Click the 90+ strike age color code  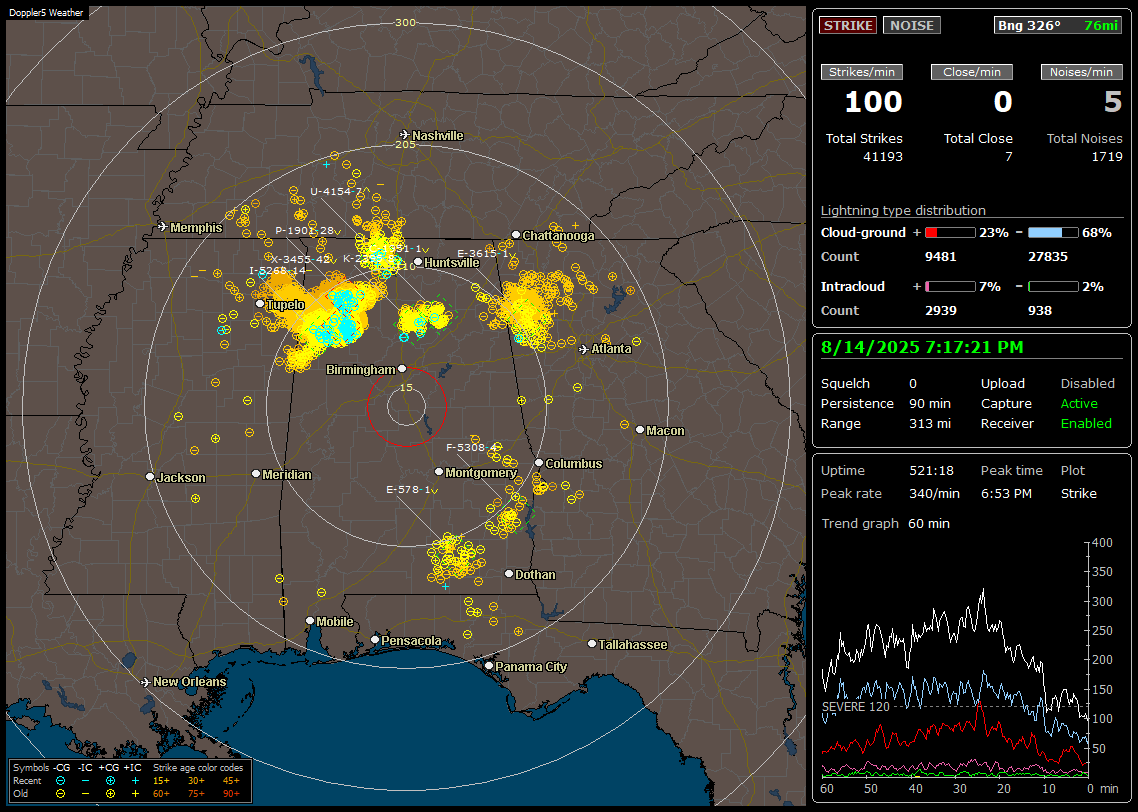[231, 794]
